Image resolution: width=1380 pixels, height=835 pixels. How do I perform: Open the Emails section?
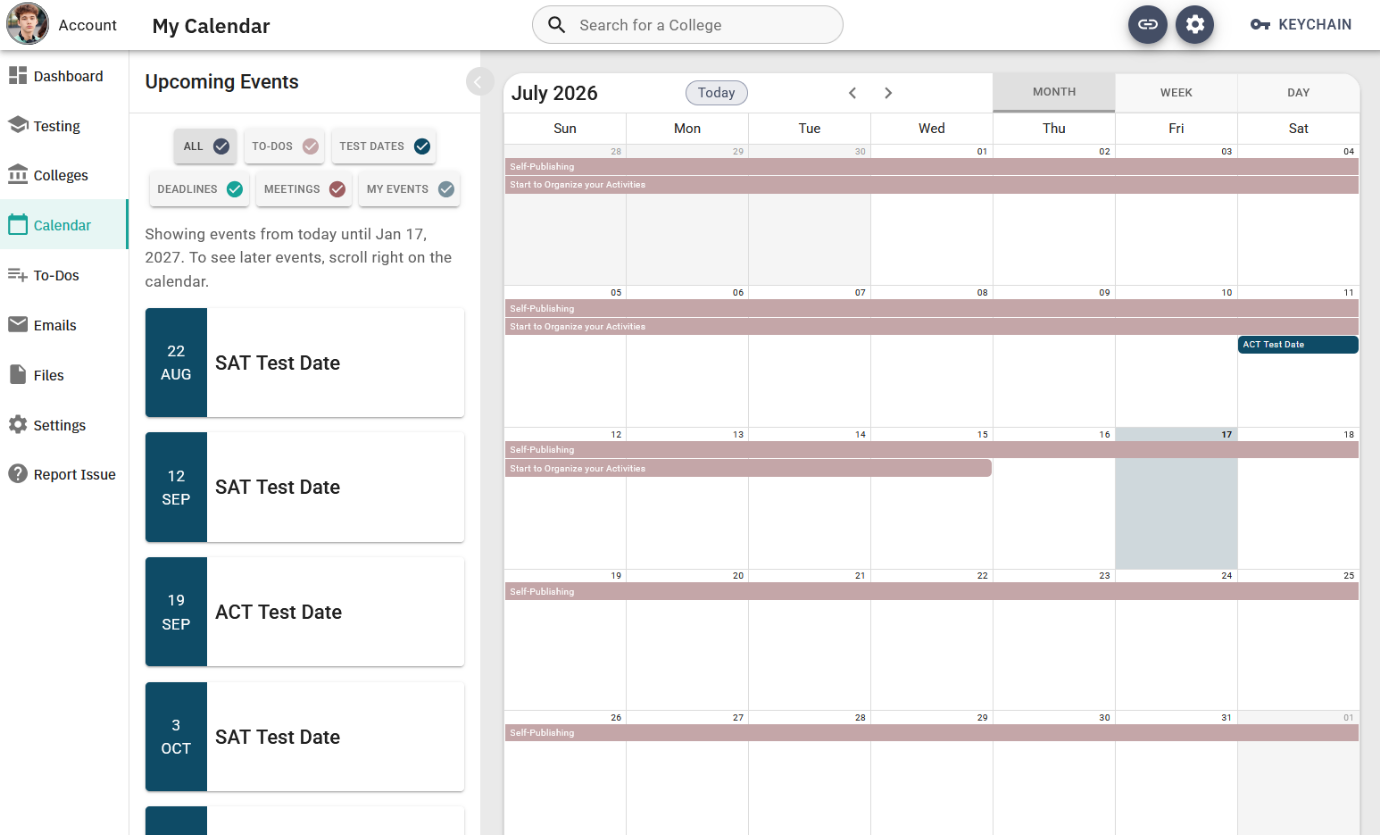[64, 325]
